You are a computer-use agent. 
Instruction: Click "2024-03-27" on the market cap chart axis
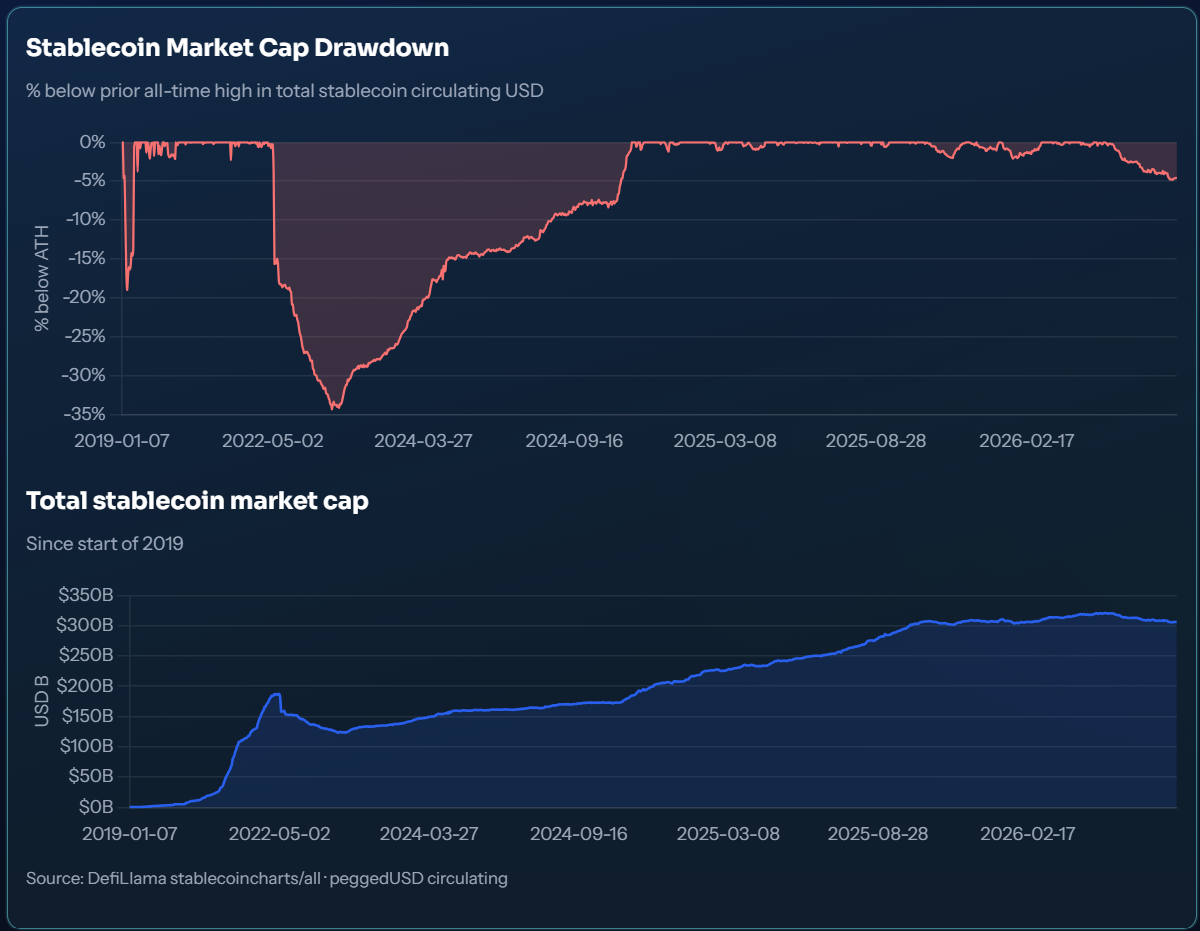click(429, 834)
